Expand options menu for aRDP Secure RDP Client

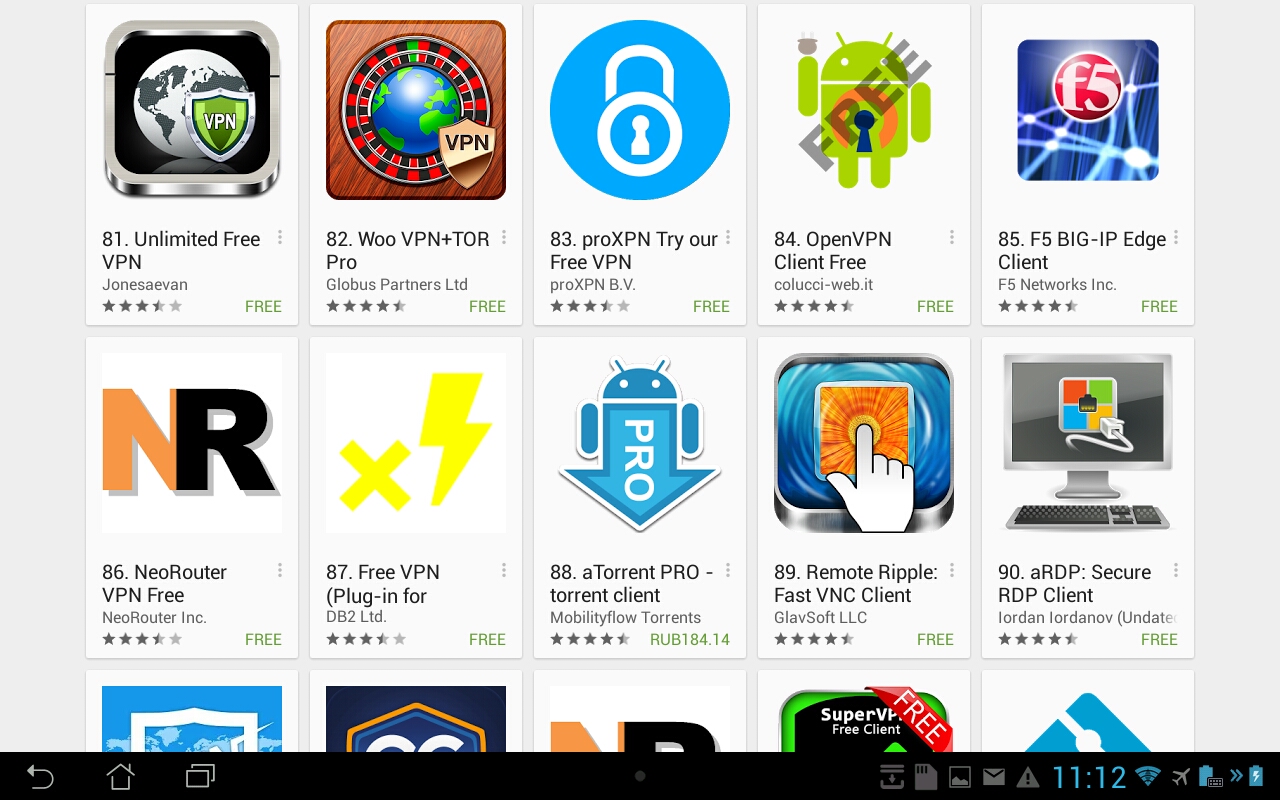[1176, 571]
